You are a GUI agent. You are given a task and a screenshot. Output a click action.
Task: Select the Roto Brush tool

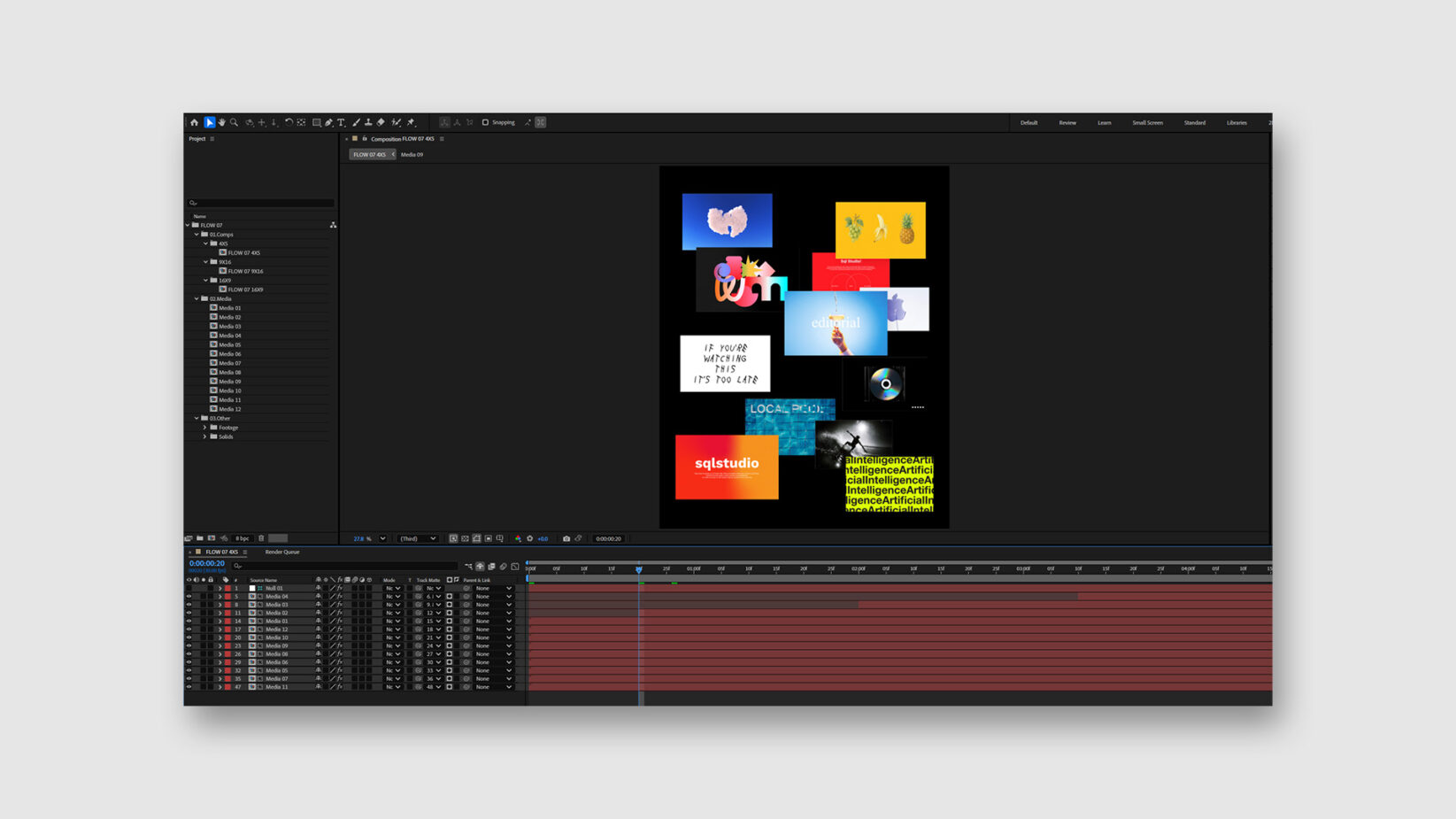[396, 123]
